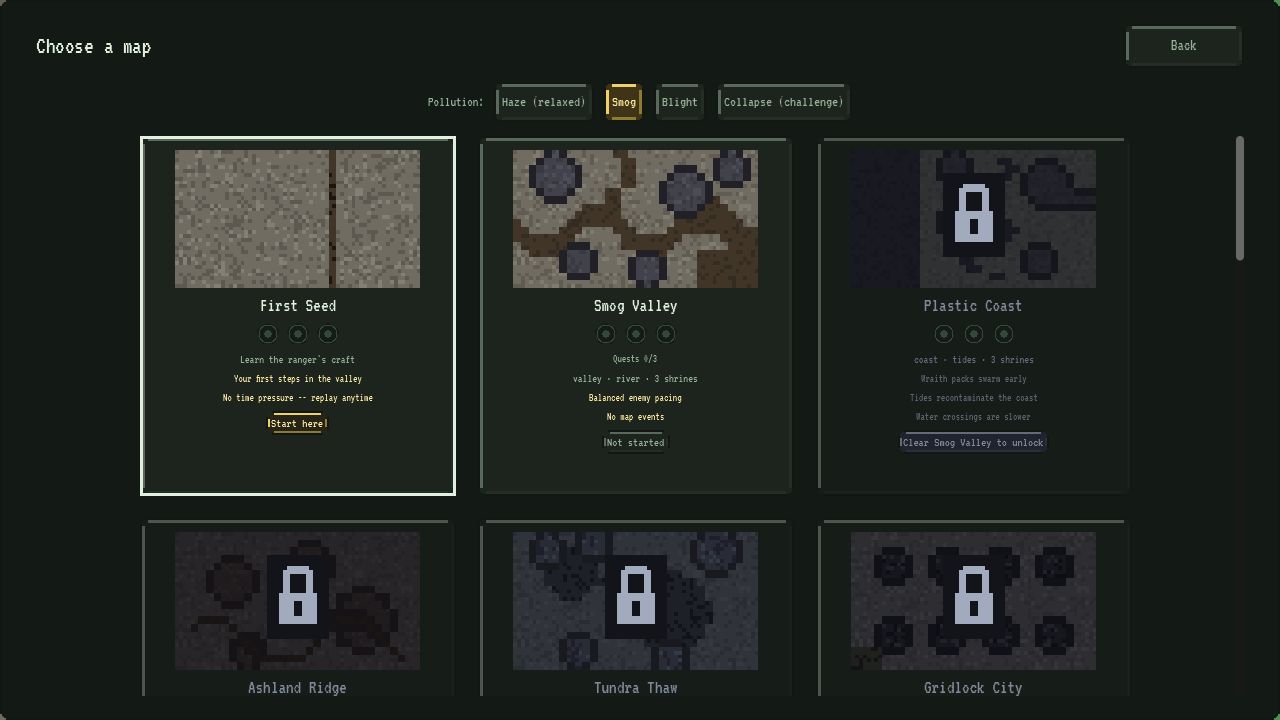Go back using the Back button
Viewport: 1280px width, 720px height.
[1183, 46]
